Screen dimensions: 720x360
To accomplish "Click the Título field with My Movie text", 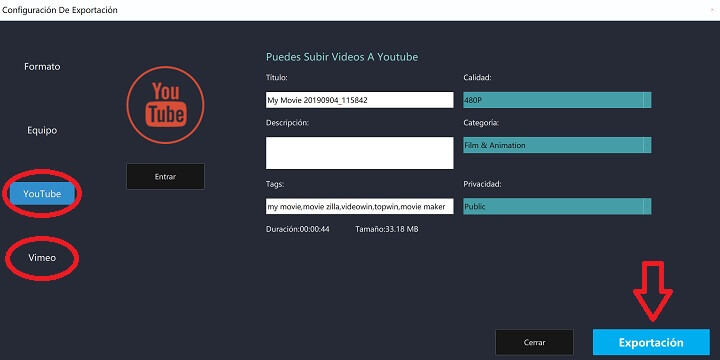I will pos(360,100).
